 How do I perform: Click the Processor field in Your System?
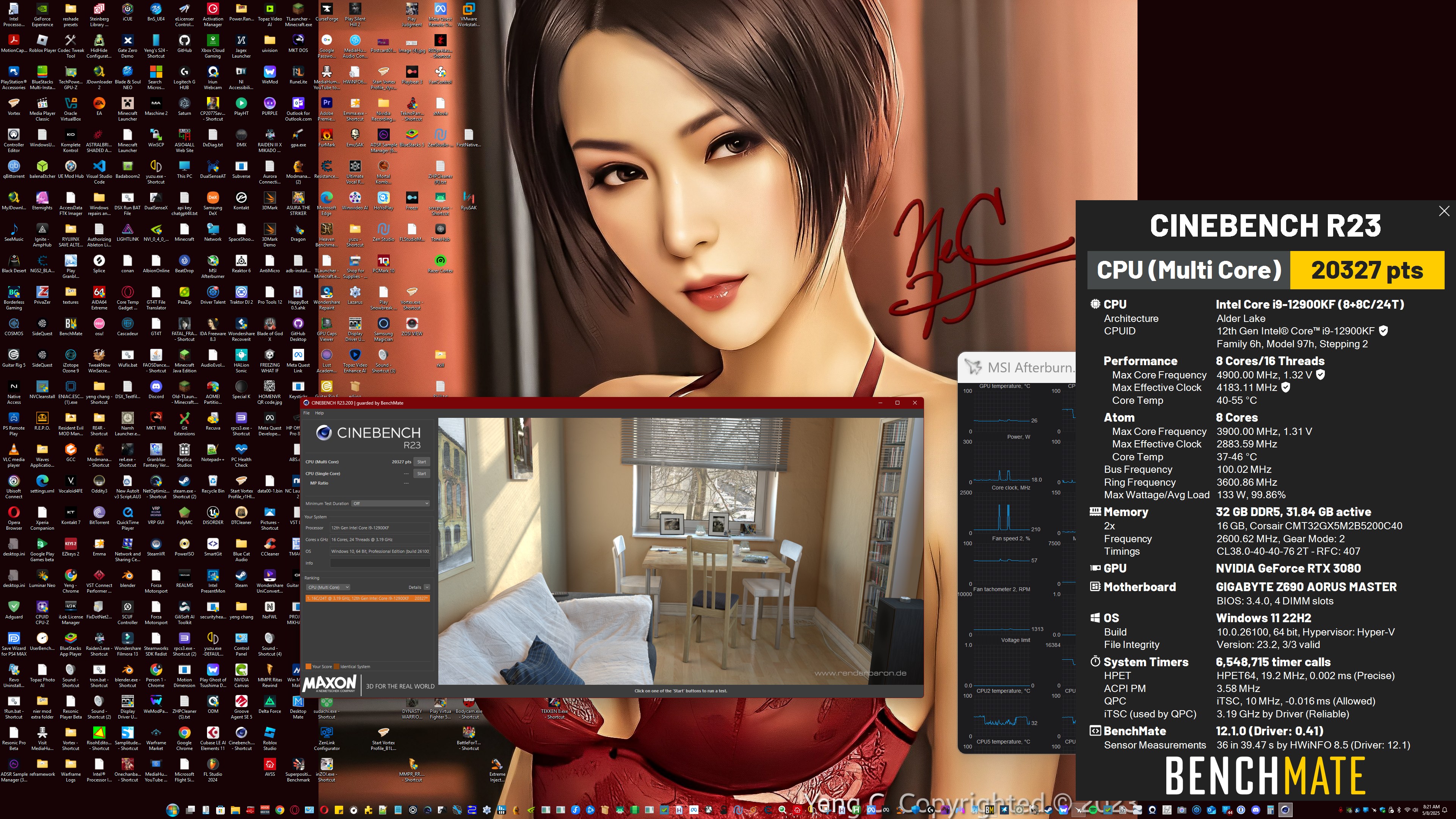[x=380, y=528]
